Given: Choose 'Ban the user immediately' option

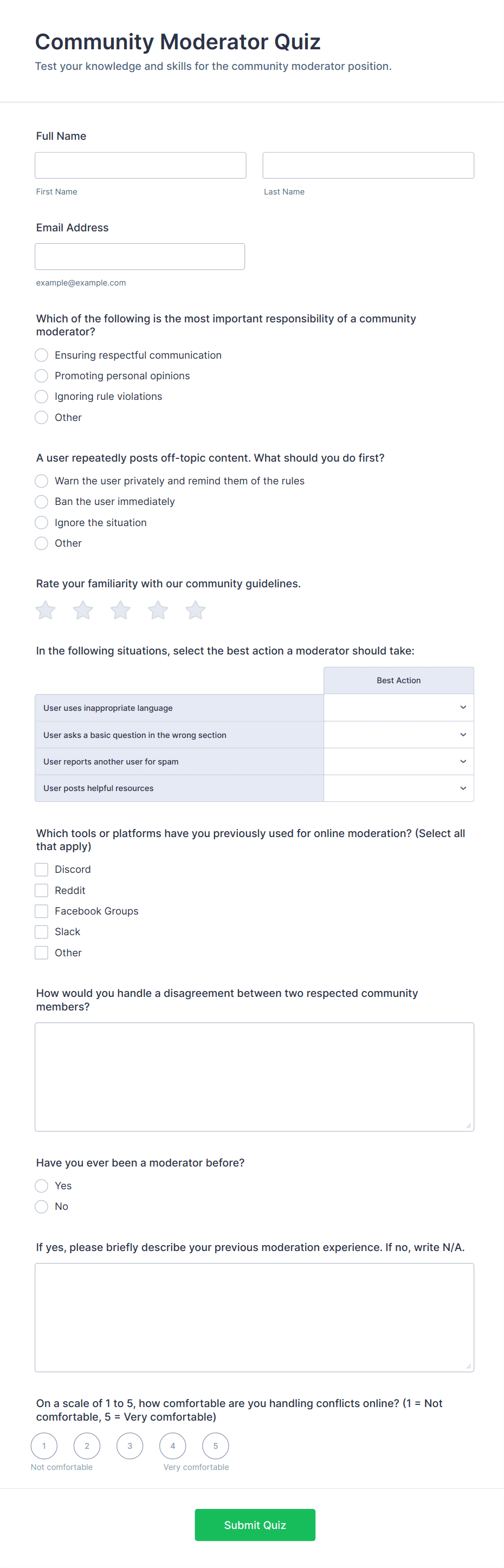Looking at the screenshot, I should point(41,502).
